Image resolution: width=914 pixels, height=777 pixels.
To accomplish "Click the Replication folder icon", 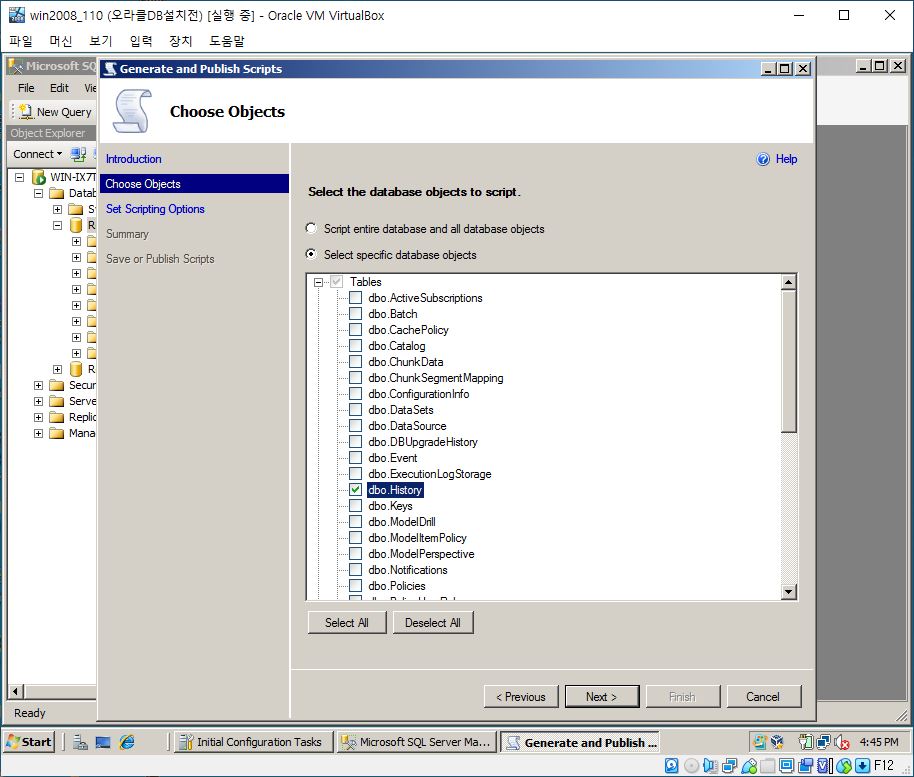I will click(57, 417).
